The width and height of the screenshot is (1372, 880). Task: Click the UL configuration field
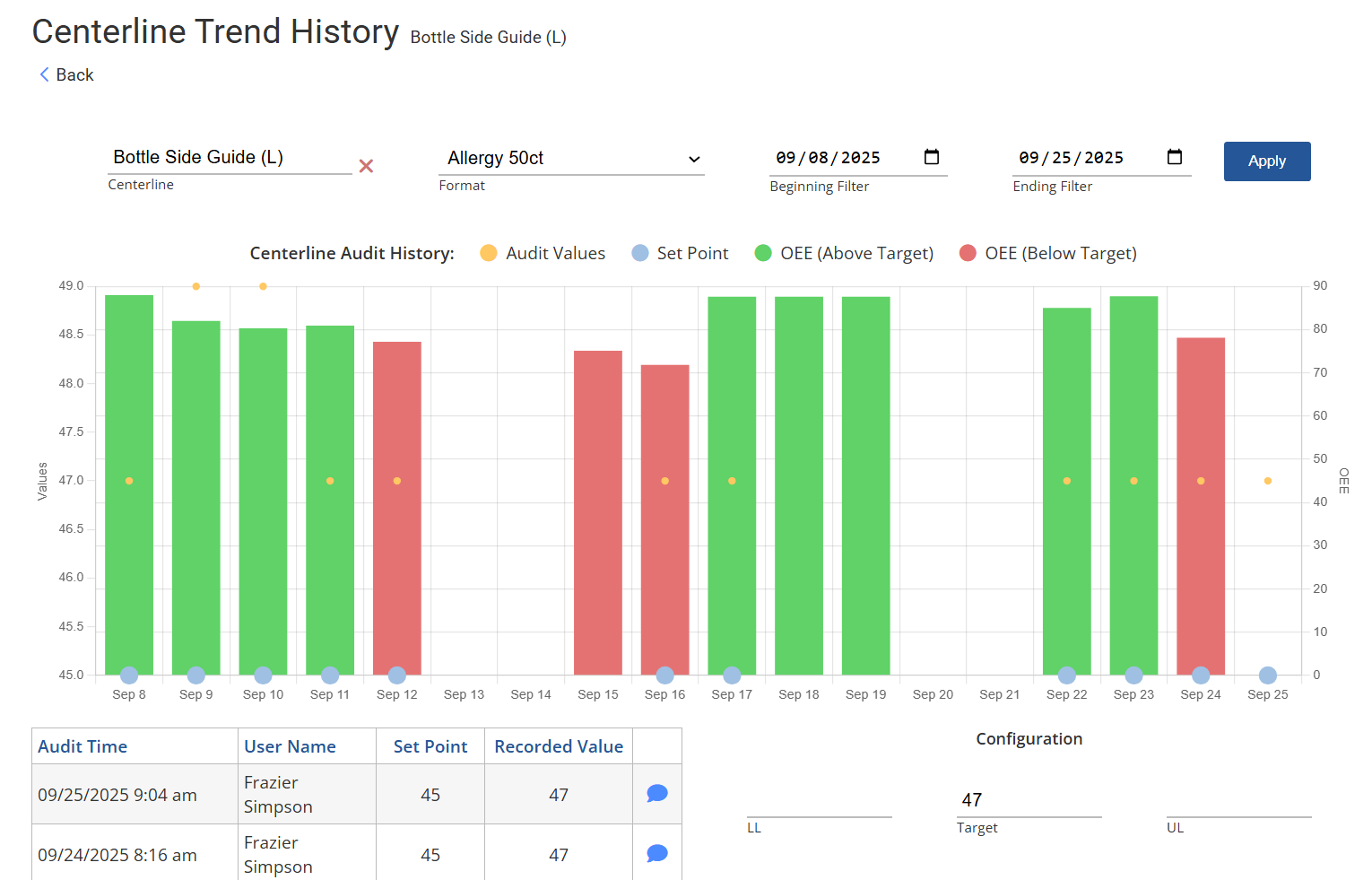click(1238, 800)
